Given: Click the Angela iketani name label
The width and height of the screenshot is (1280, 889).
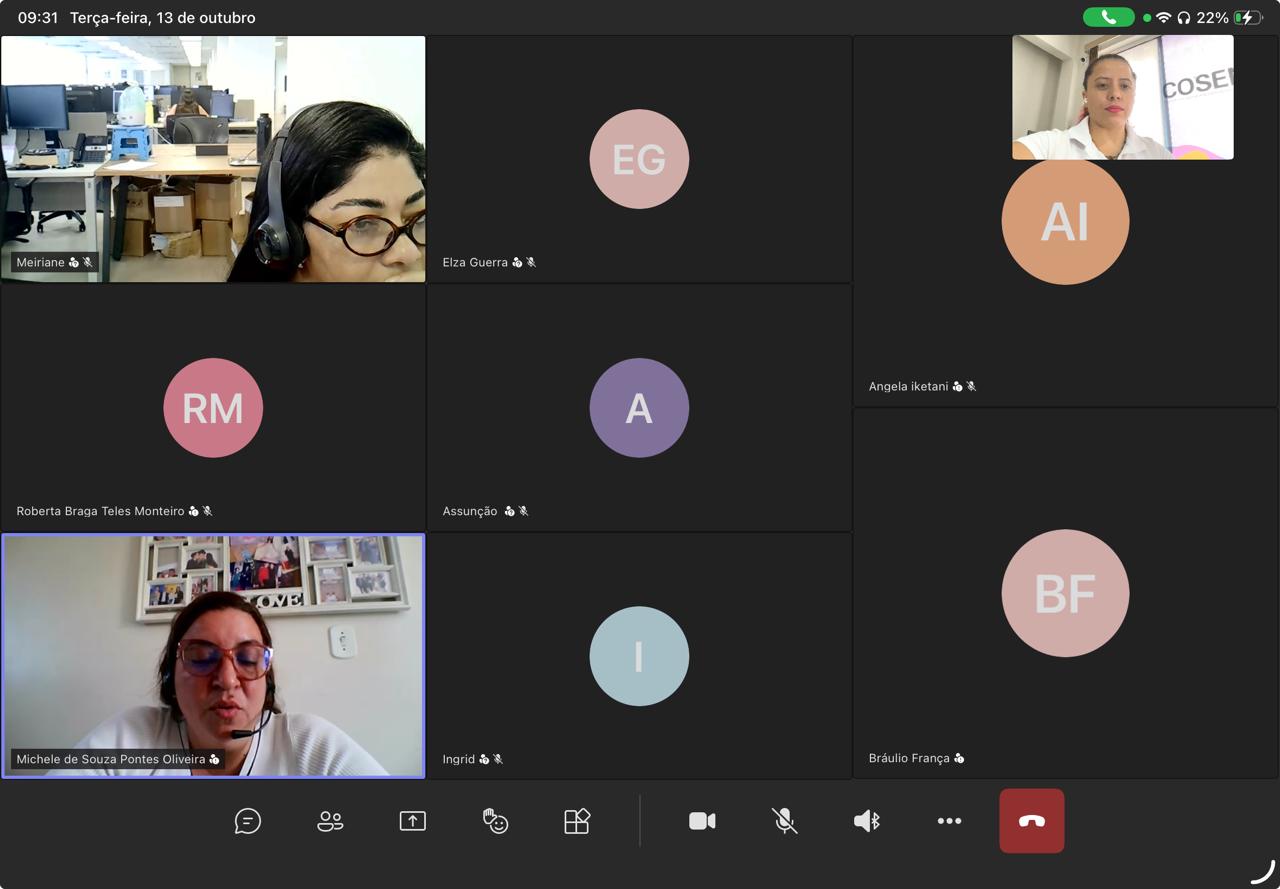Looking at the screenshot, I should pyautogui.click(x=908, y=386).
